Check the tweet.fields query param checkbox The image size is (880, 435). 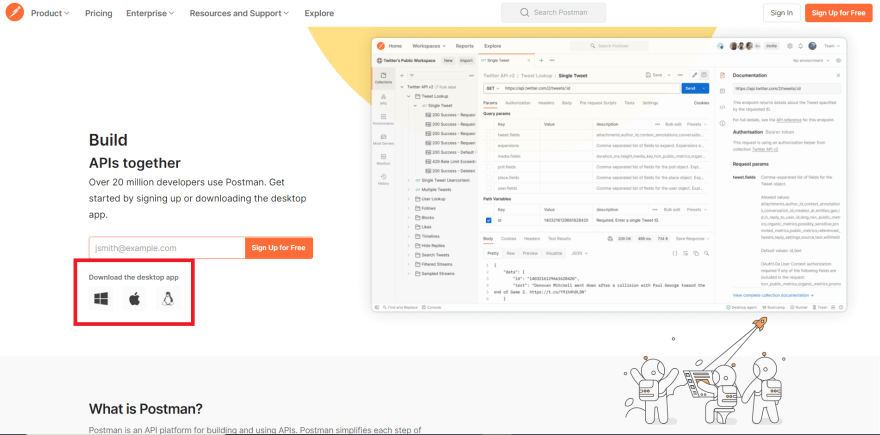[488, 135]
